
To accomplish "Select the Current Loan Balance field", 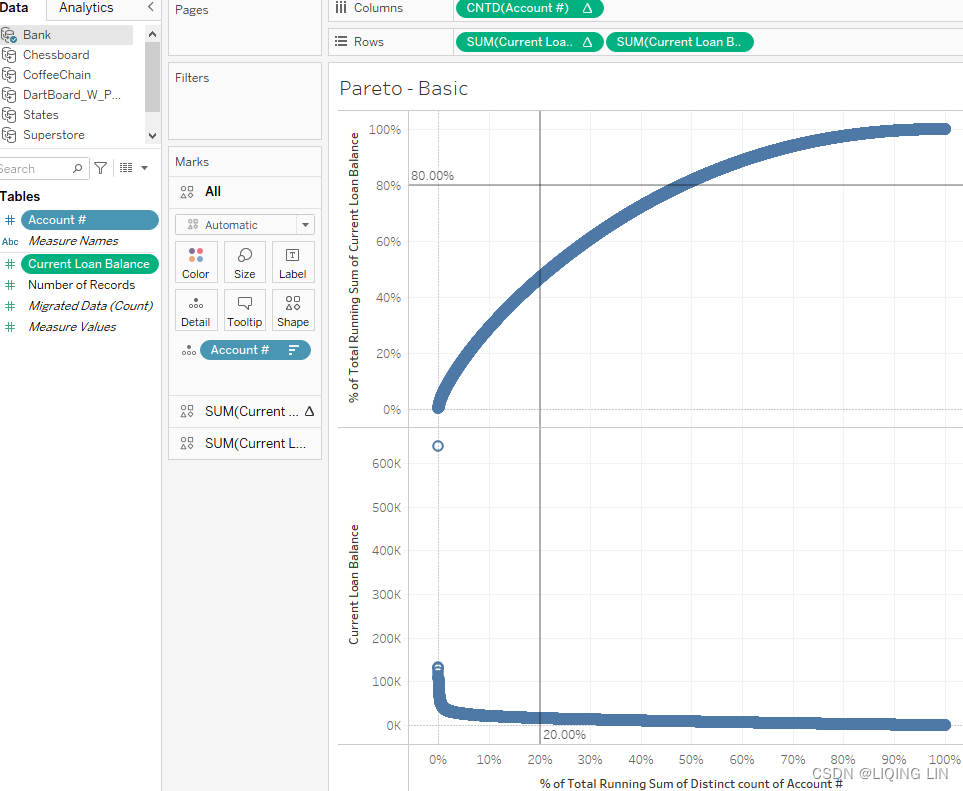I will [90, 264].
